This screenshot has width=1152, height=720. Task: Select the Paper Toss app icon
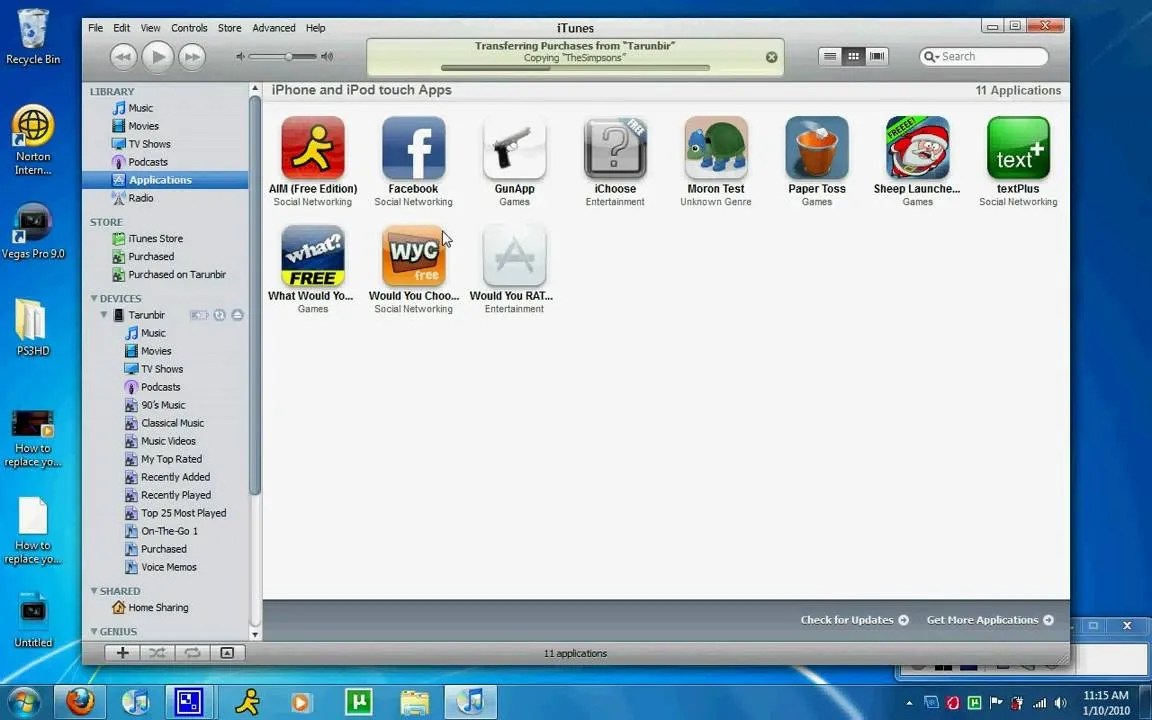[817, 148]
